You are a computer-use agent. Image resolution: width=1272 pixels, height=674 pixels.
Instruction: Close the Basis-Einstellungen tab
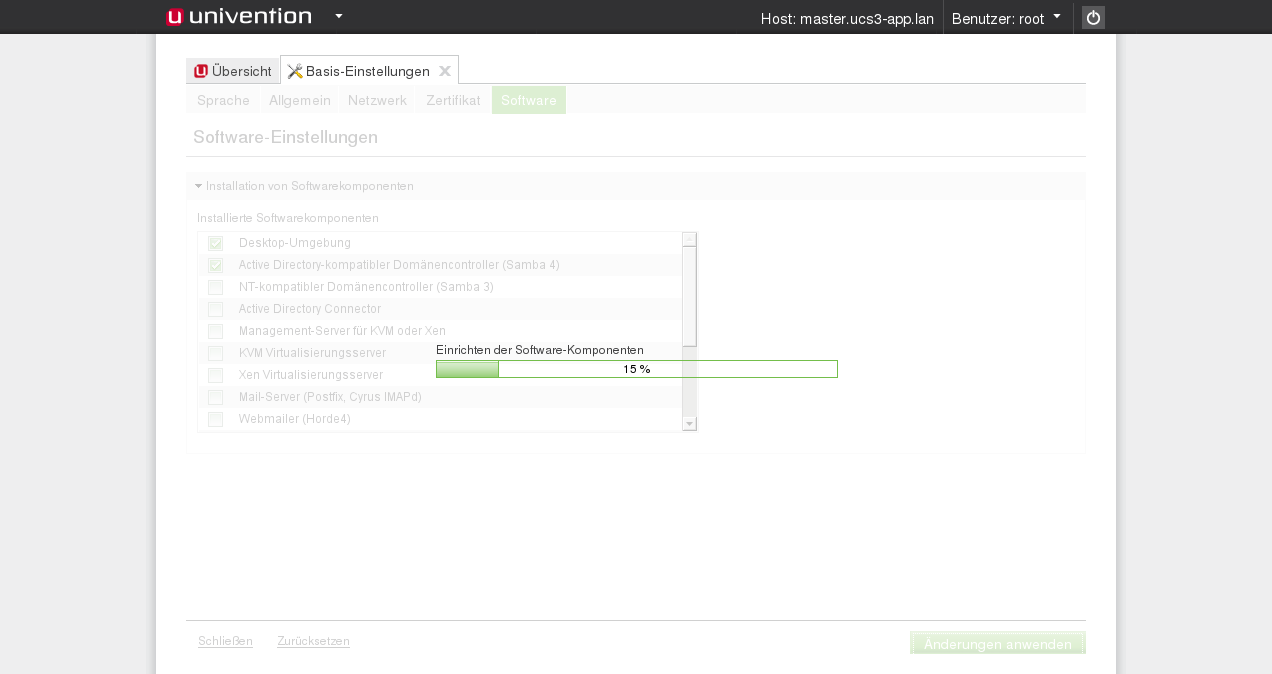click(x=445, y=71)
